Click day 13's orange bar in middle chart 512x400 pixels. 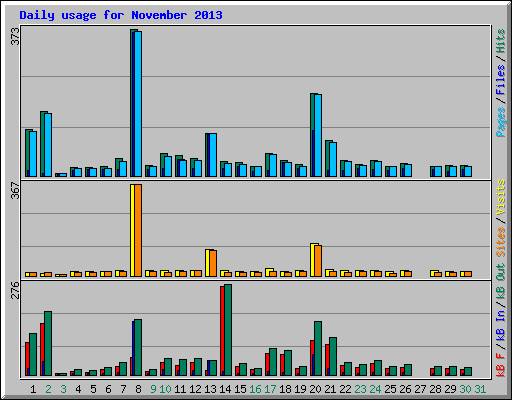(213, 264)
